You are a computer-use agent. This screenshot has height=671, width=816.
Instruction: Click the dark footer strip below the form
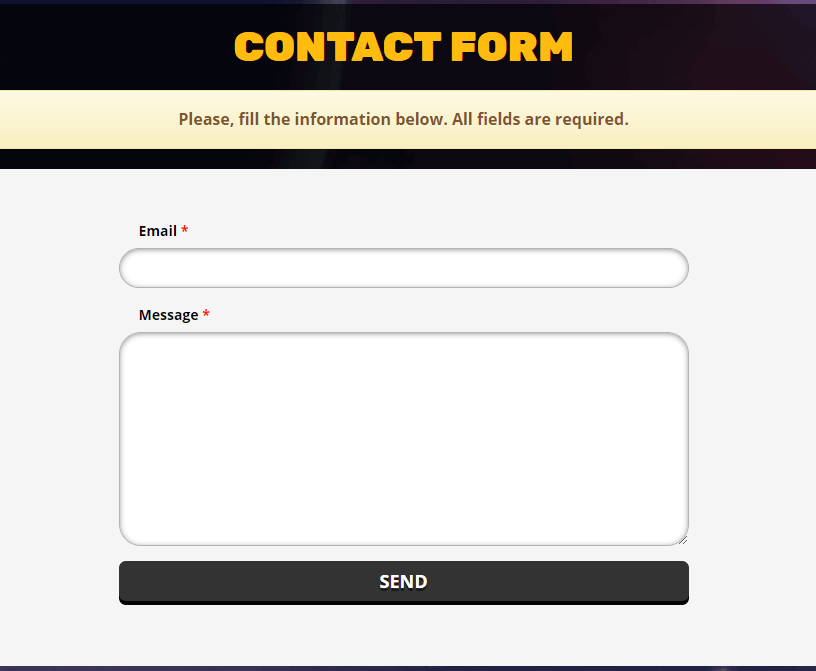tap(408, 667)
